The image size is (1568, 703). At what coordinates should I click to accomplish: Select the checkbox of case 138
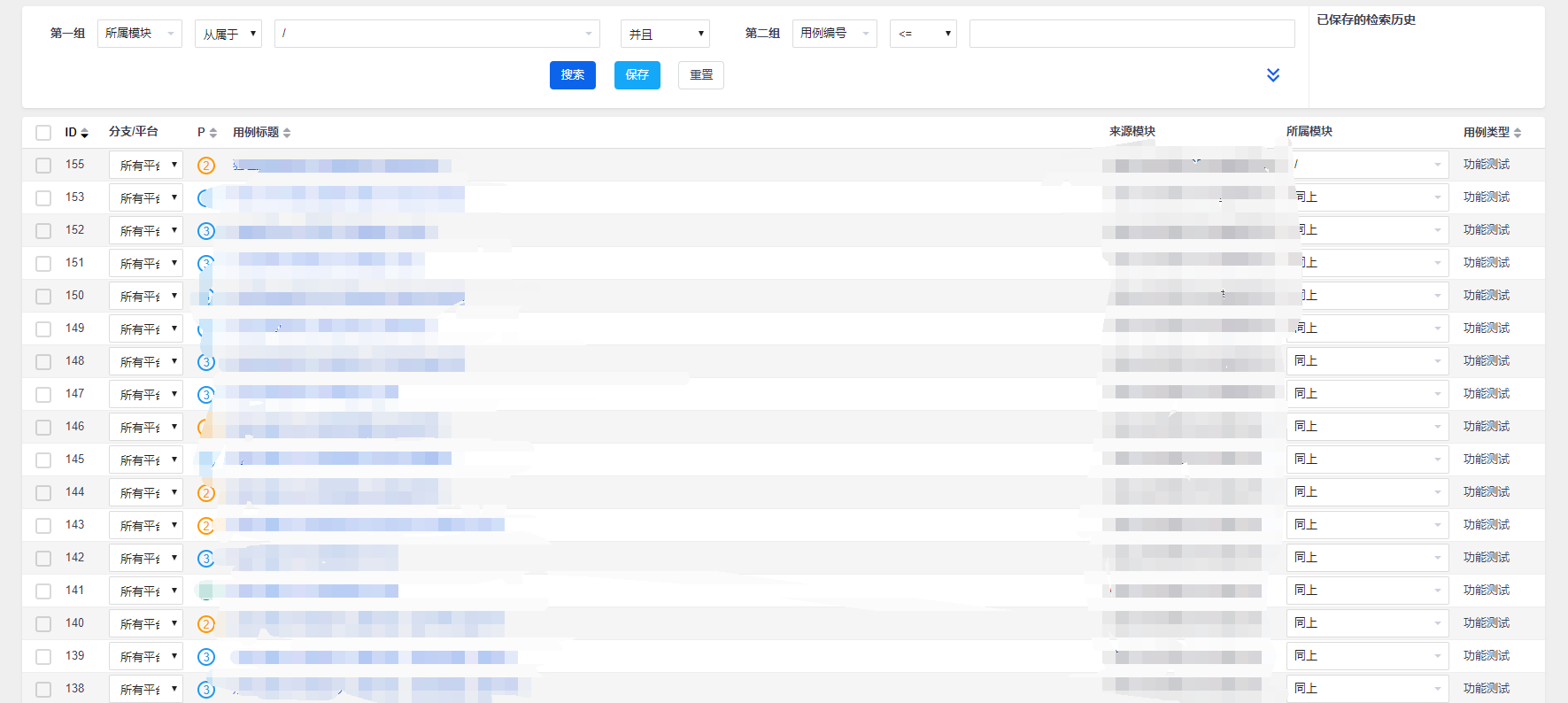pyautogui.click(x=43, y=690)
